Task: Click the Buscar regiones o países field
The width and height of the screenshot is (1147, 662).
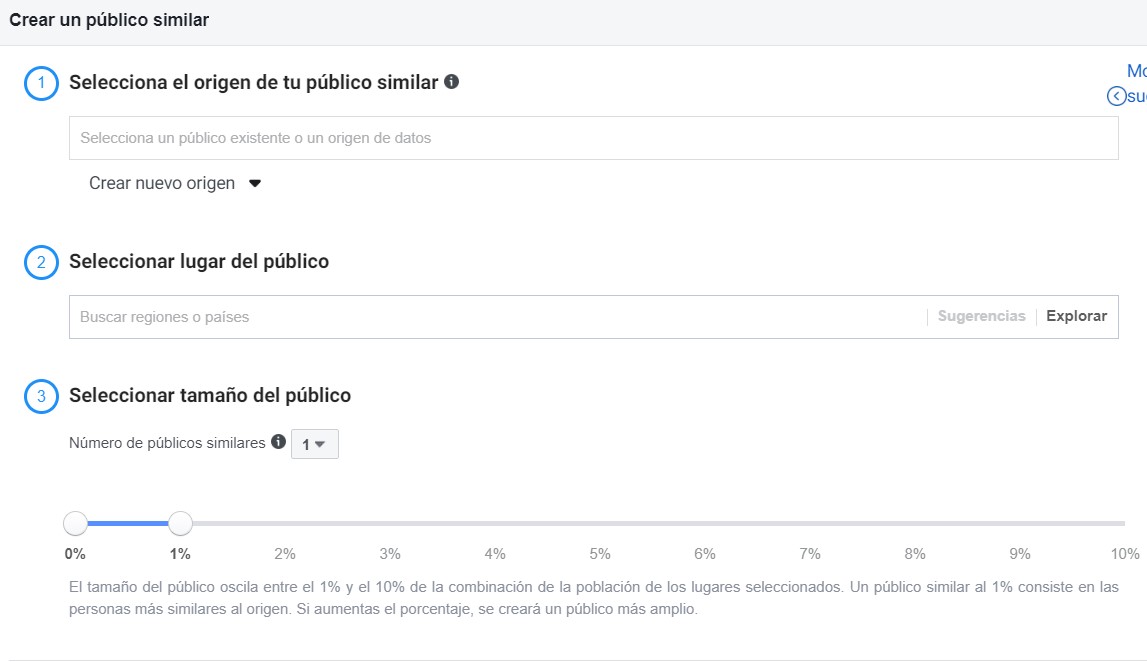Action: pos(497,317)
